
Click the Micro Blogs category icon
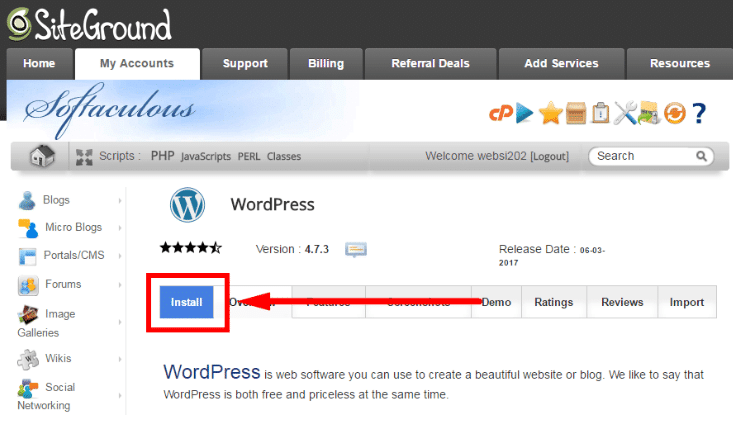[x=28, y=228]
